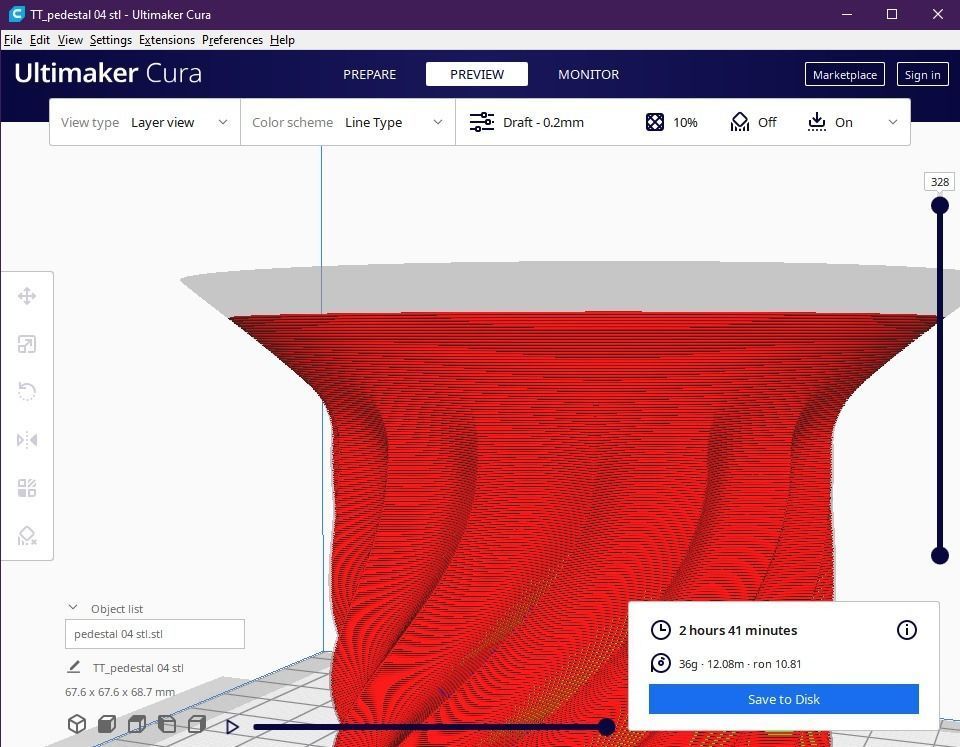This screenshot has width=960, height=747.
Task: Open the View type dropdown
Action: 145,122
